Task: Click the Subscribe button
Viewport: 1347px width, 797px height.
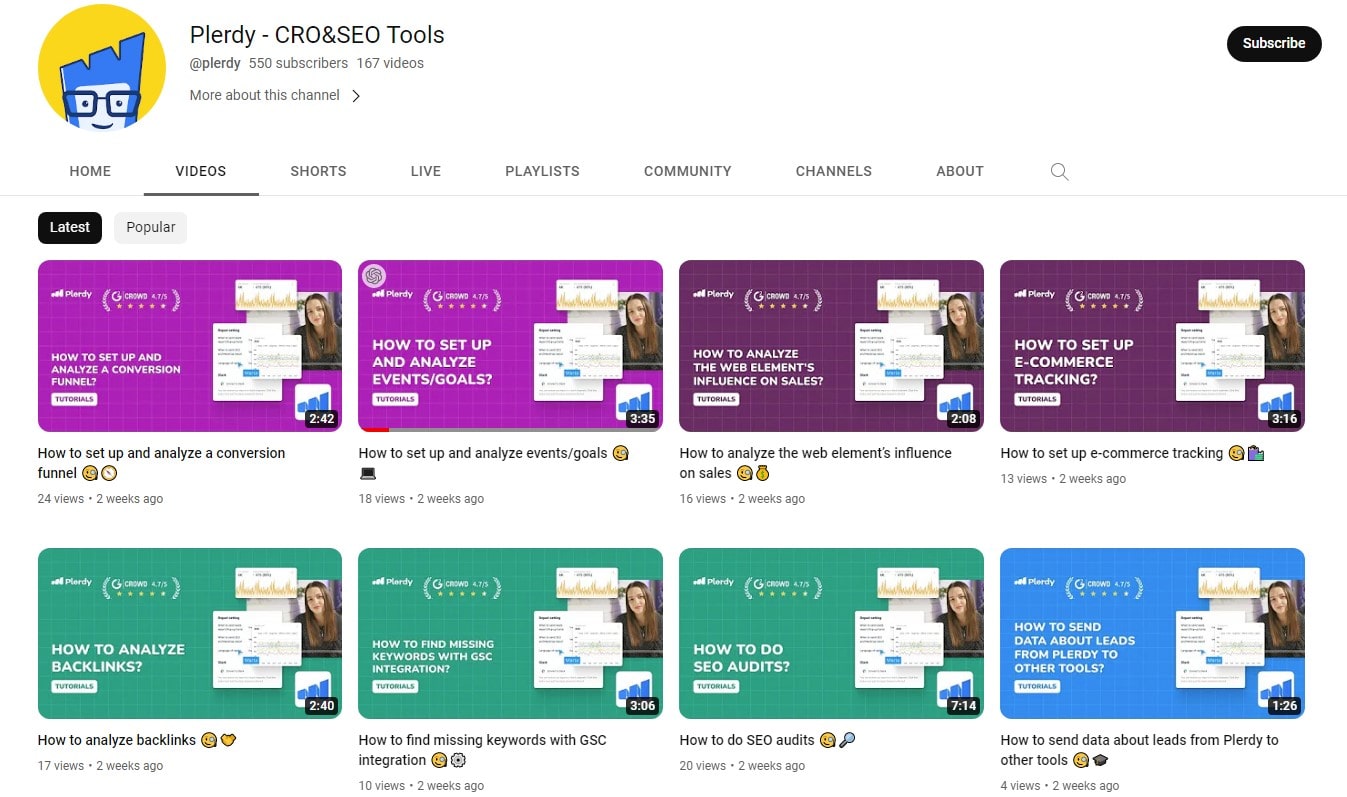Action: click(1273, 44)
